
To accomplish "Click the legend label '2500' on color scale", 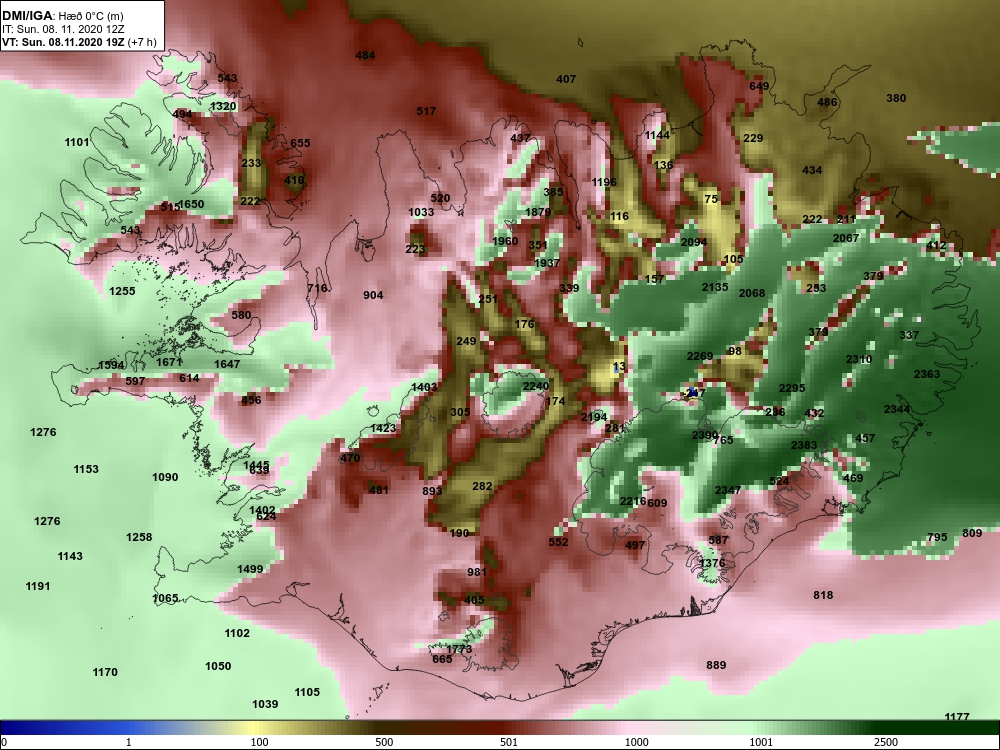I will (x=886, y=742).
